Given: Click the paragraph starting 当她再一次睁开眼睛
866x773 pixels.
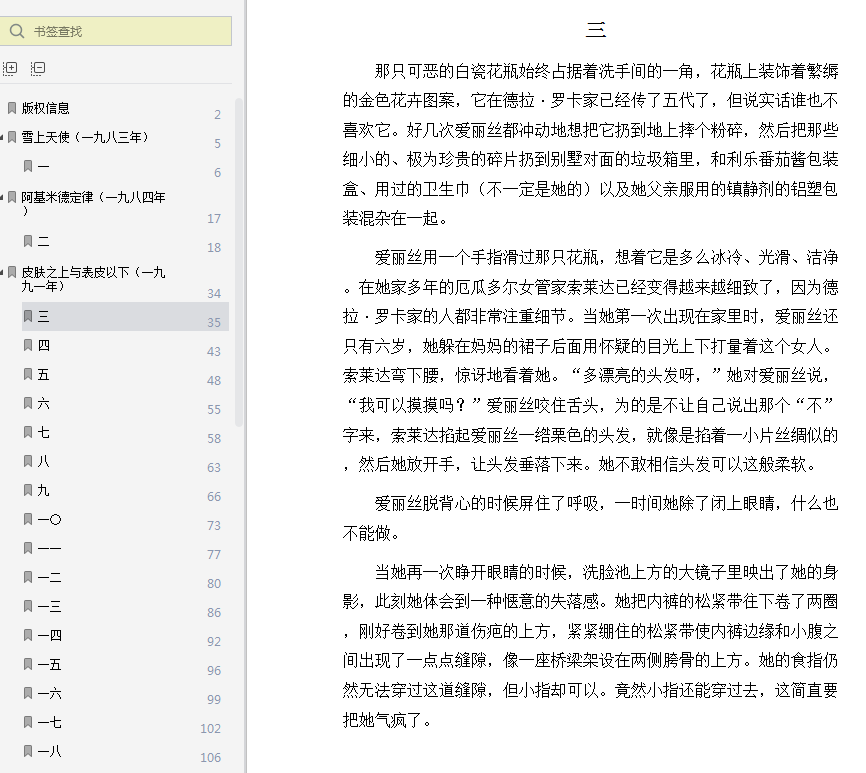Looking at the screenshot, I should tap(590, 646).
